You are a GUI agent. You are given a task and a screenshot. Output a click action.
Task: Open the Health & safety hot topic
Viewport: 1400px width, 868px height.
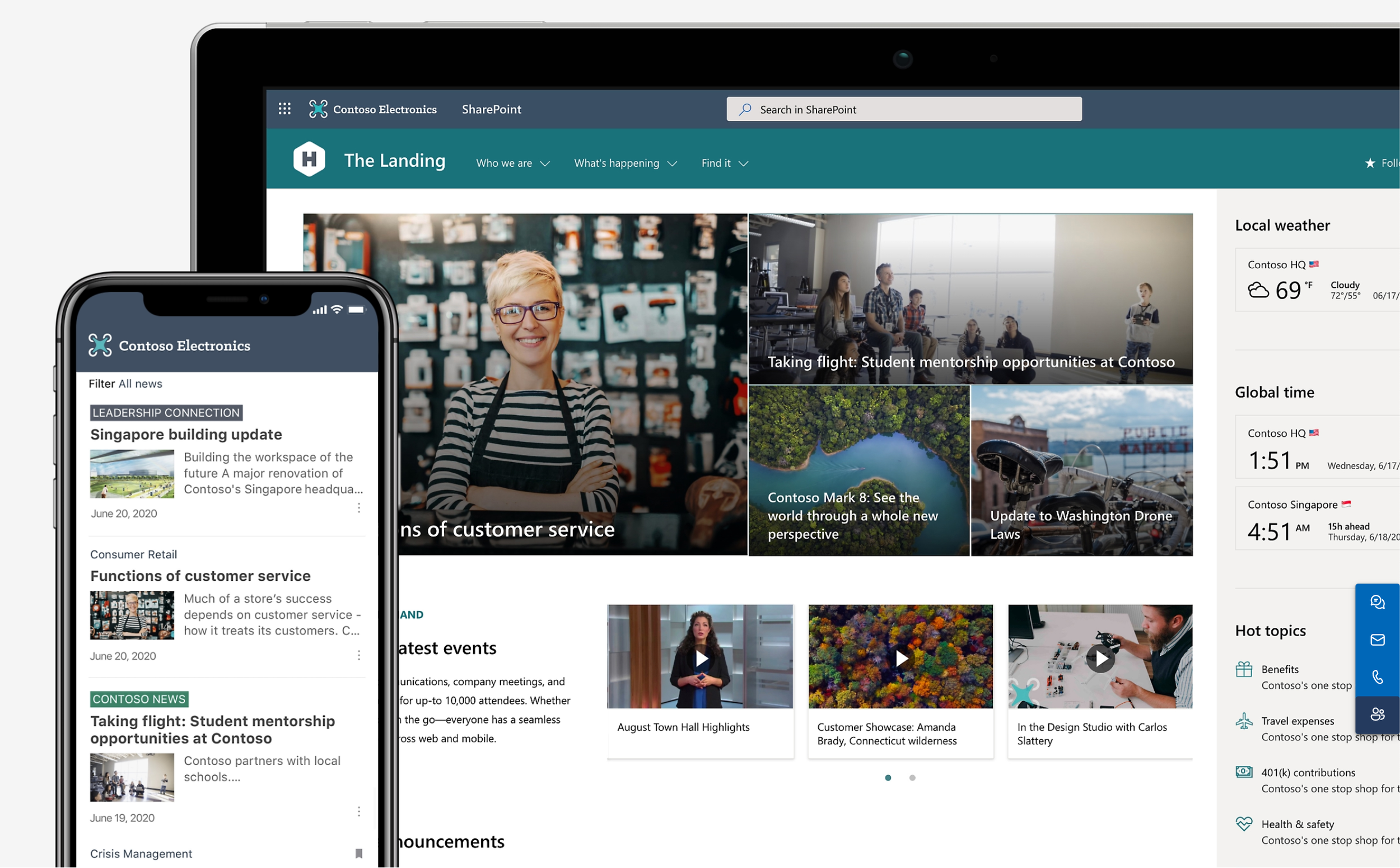(1298, 824)
